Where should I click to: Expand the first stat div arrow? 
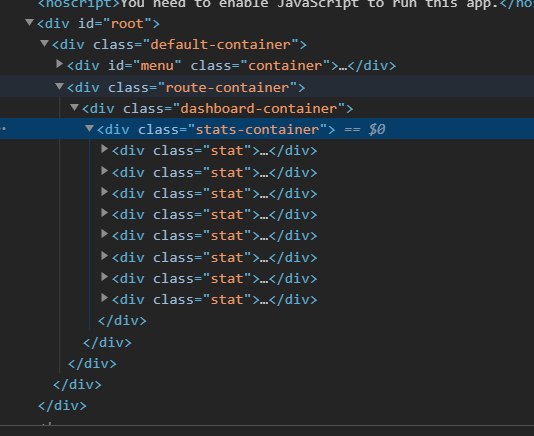pos(105,149)
